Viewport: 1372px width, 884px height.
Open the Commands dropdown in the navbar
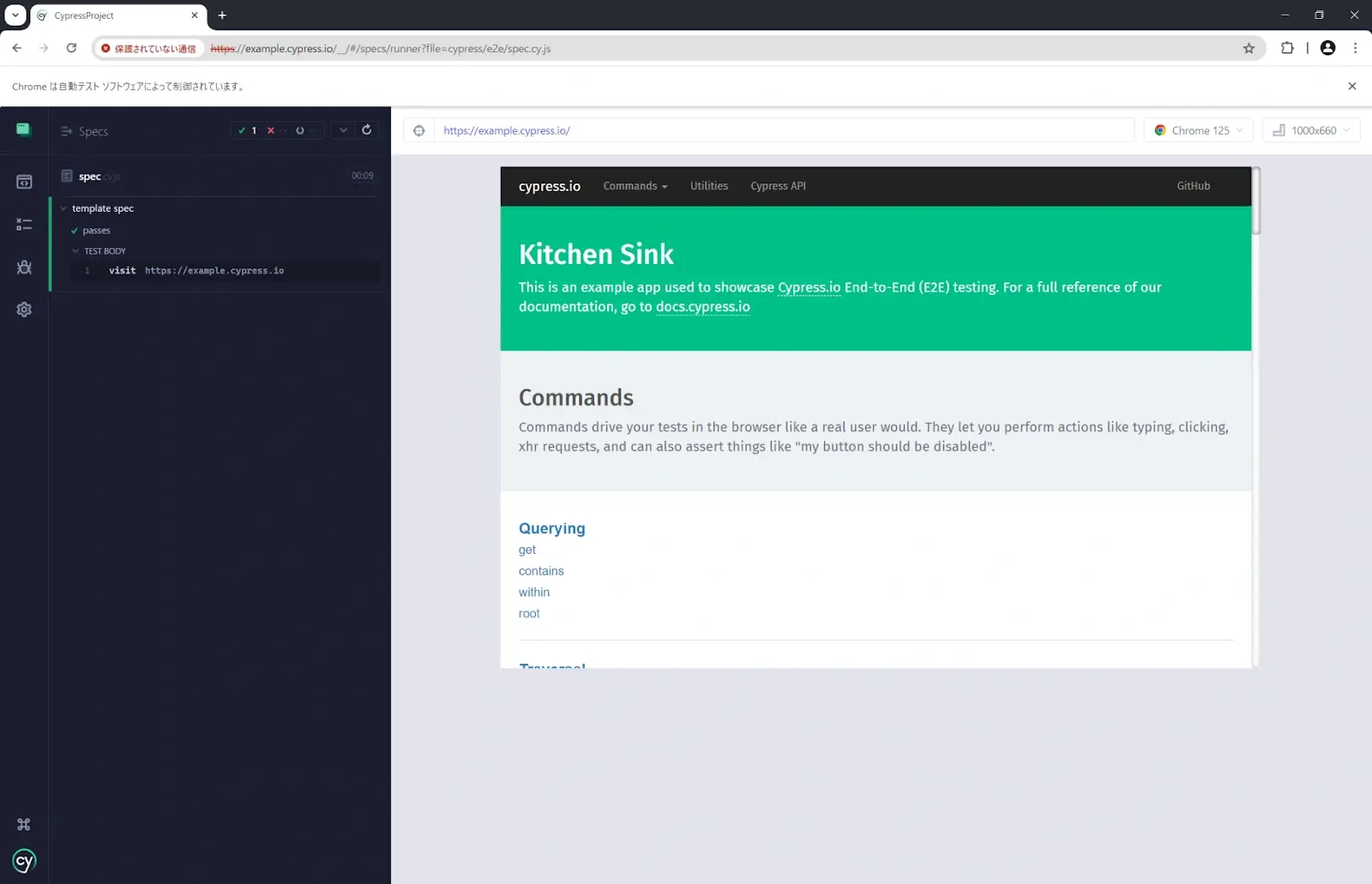point(635,186)
